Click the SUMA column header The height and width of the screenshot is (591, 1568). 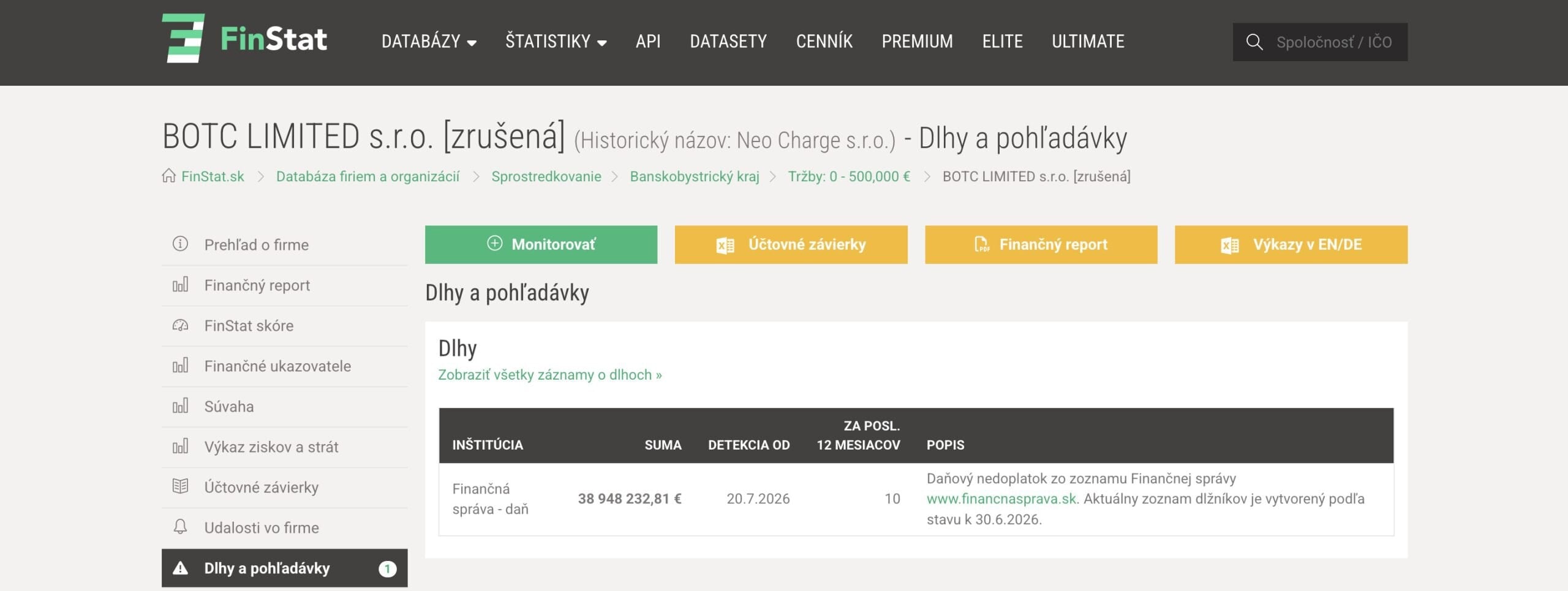point(663,445)
